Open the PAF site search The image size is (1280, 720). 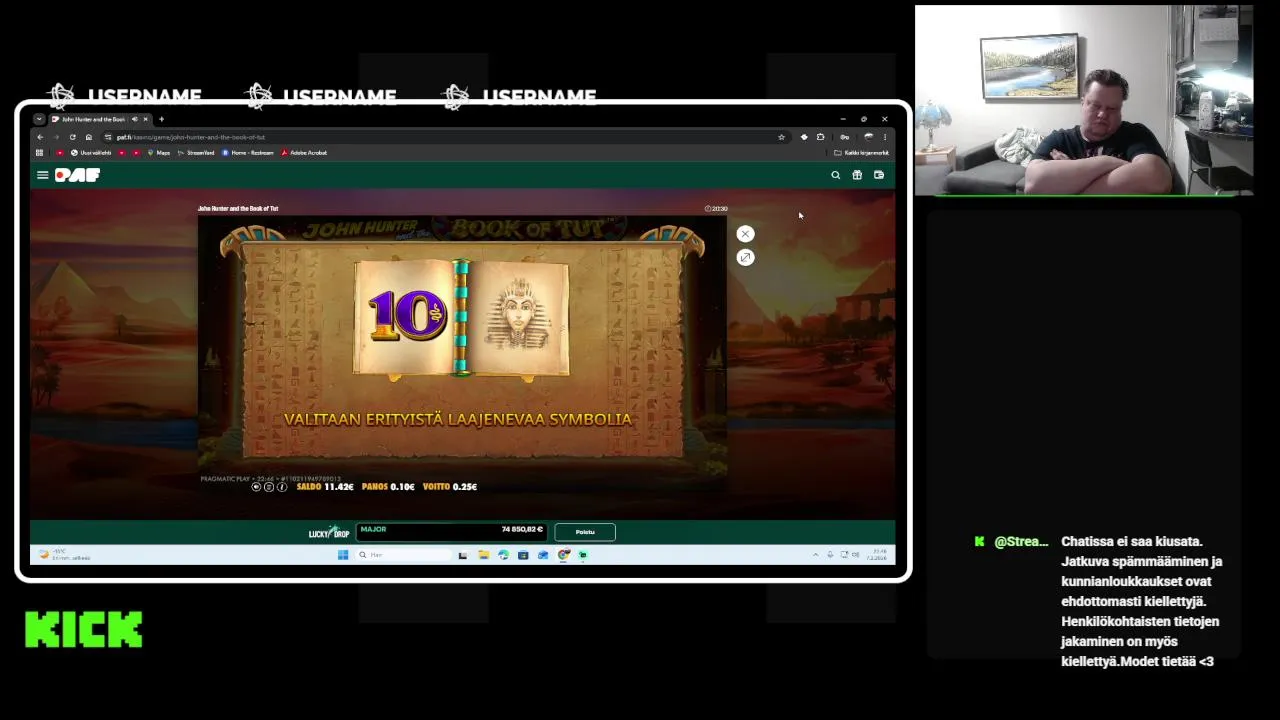pyautogui.click(x=836, y=175)
